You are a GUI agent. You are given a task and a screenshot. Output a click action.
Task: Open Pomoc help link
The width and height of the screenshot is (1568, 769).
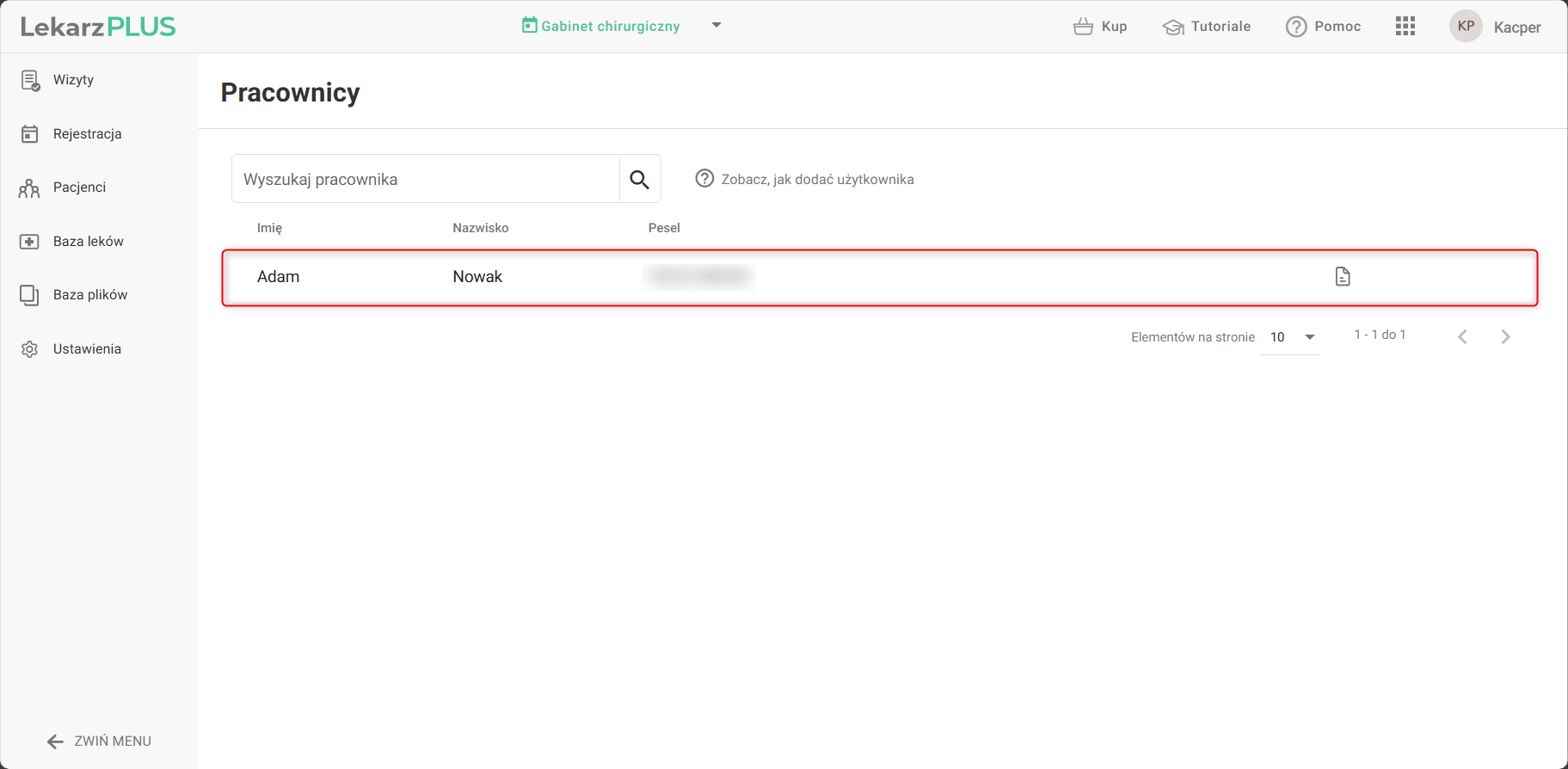click(x=1323, y=27)
